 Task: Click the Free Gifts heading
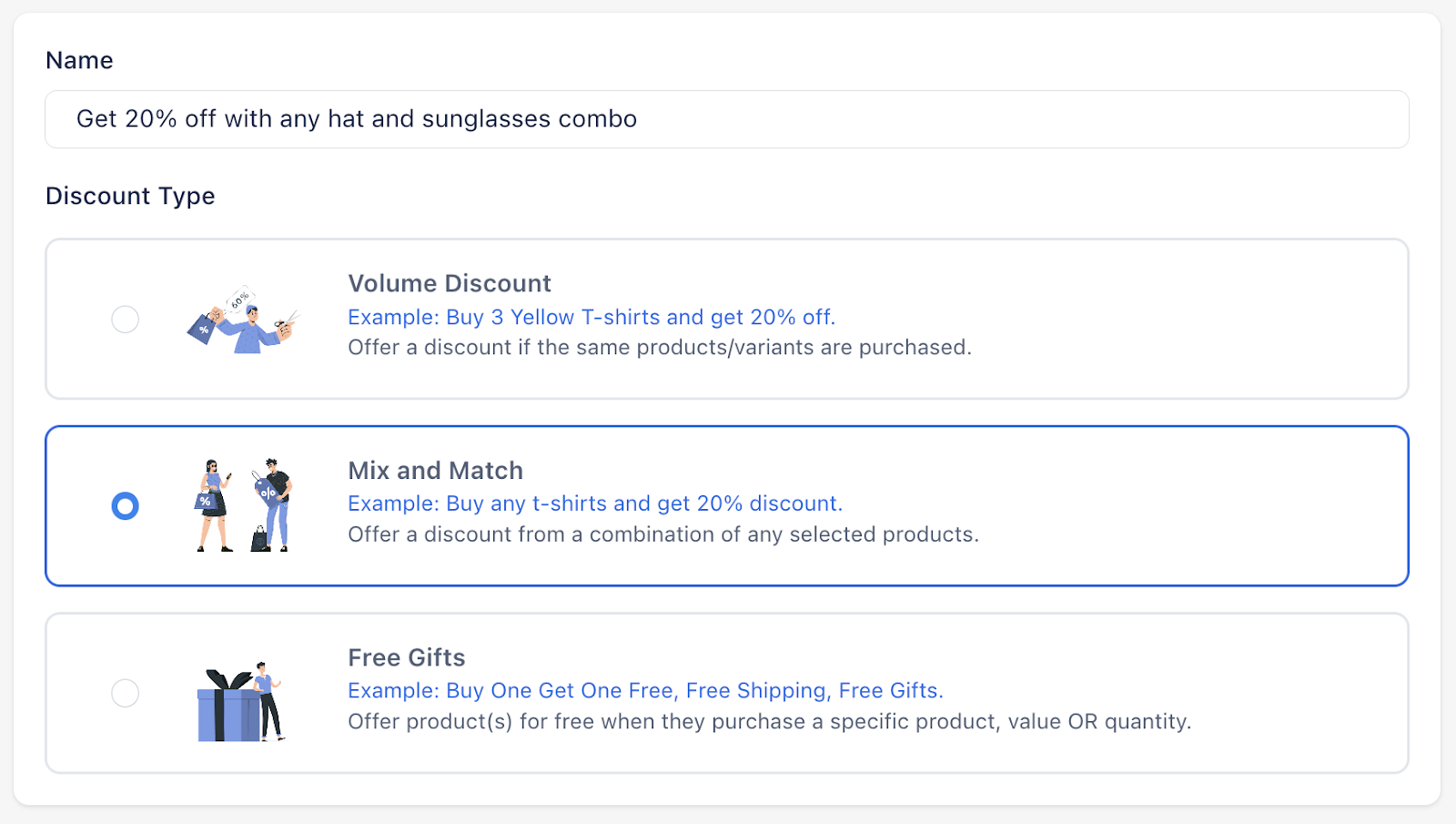pyautogui.click(x=406, y=658)
